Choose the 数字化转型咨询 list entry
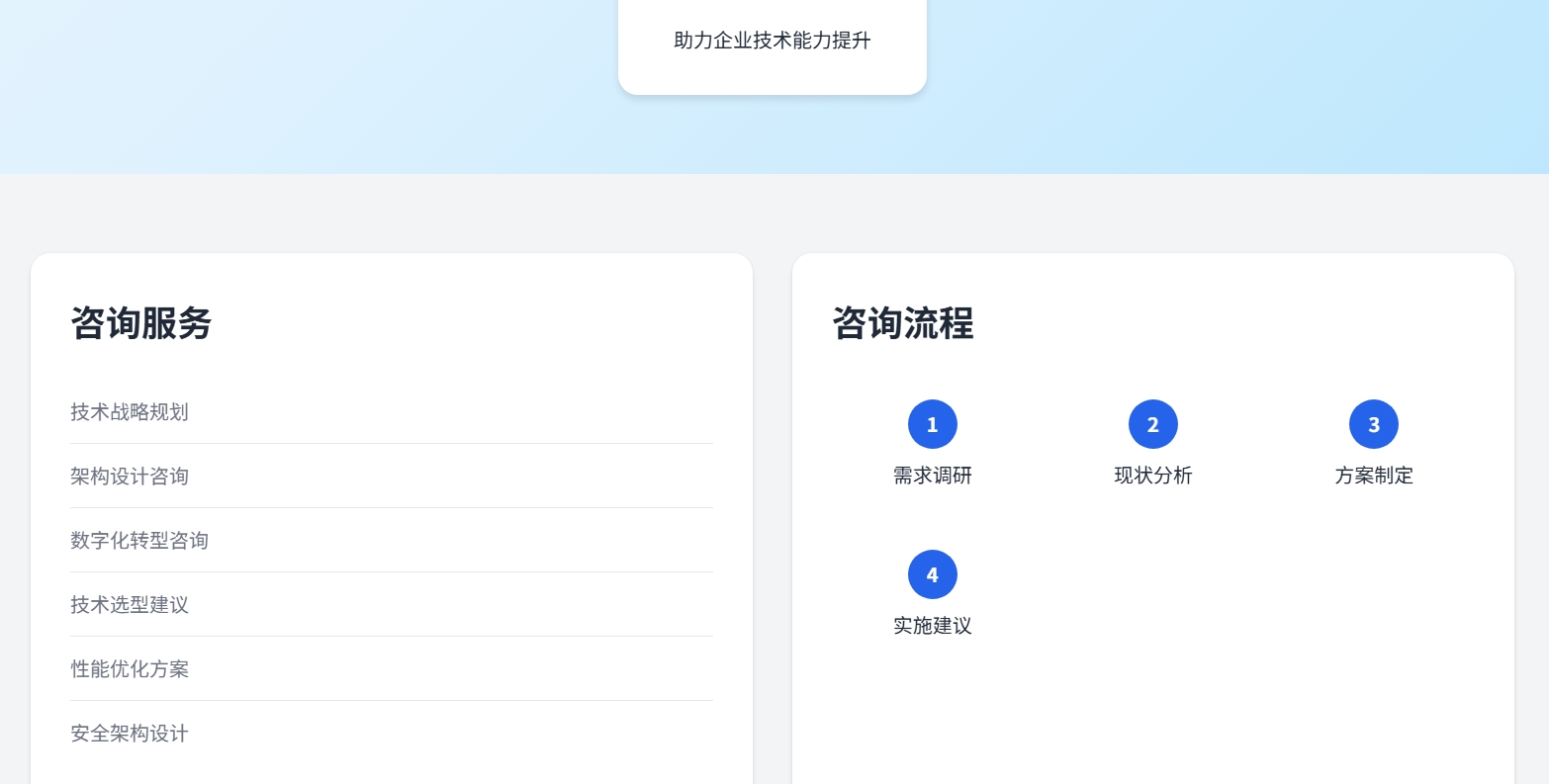1549x784 pixels. pyautogui.click(x=139, y=541)
